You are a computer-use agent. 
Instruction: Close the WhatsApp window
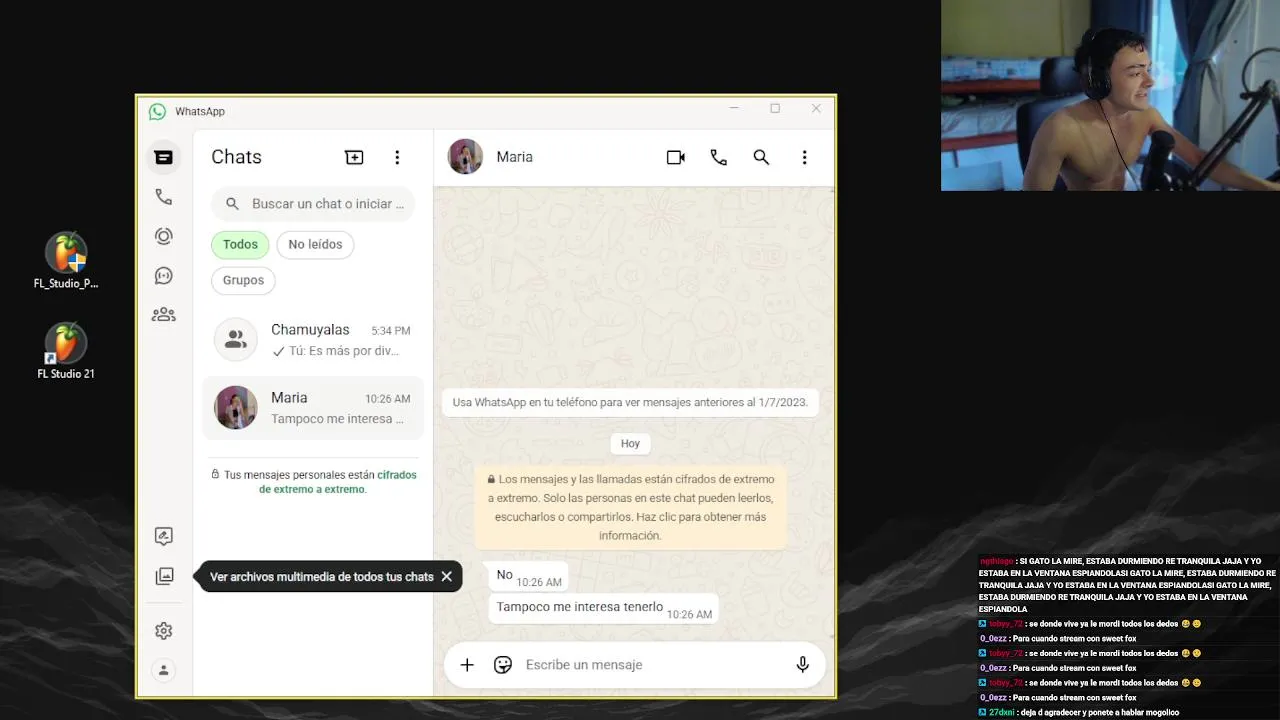point(816,108)
